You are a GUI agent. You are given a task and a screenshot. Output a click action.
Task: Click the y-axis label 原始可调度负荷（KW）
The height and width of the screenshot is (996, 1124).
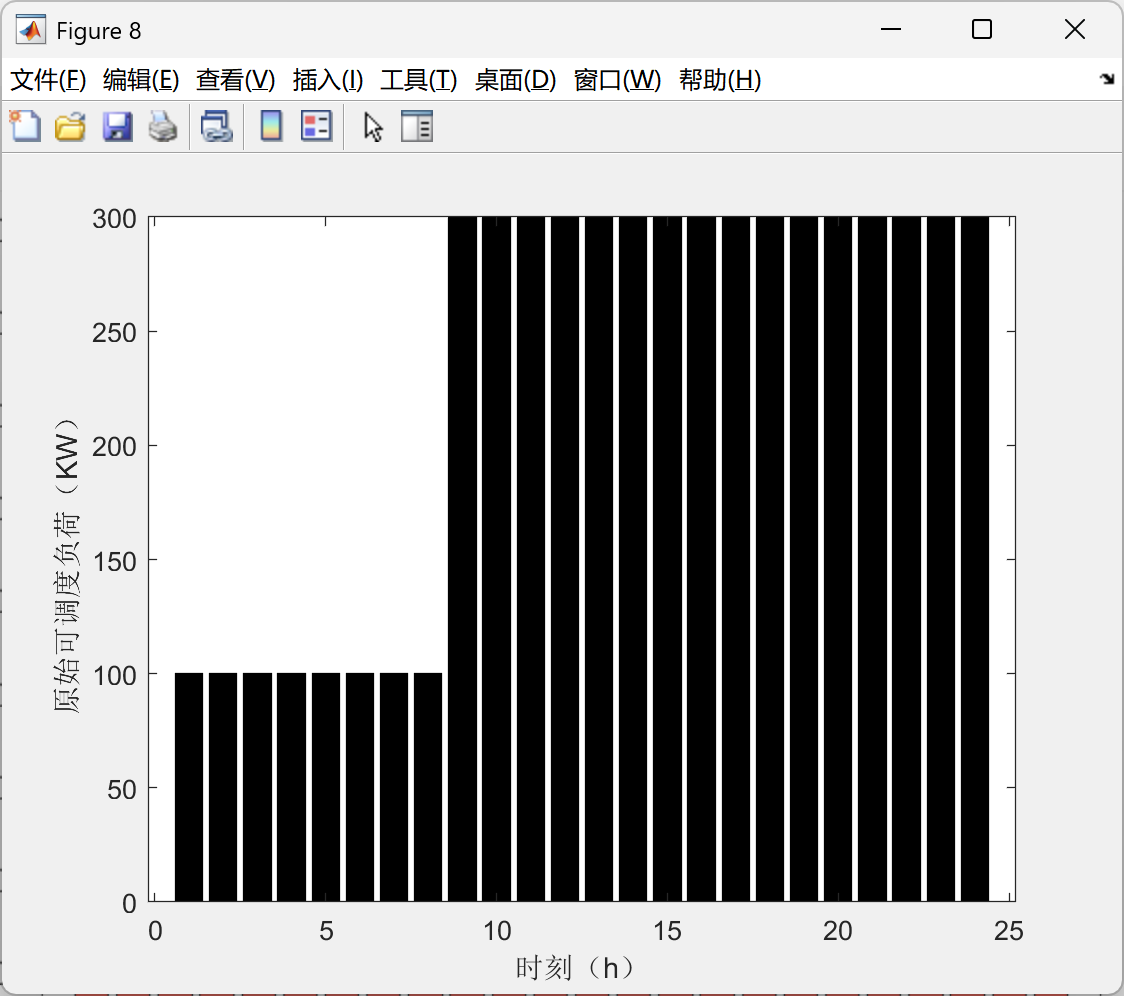point(66,564)
